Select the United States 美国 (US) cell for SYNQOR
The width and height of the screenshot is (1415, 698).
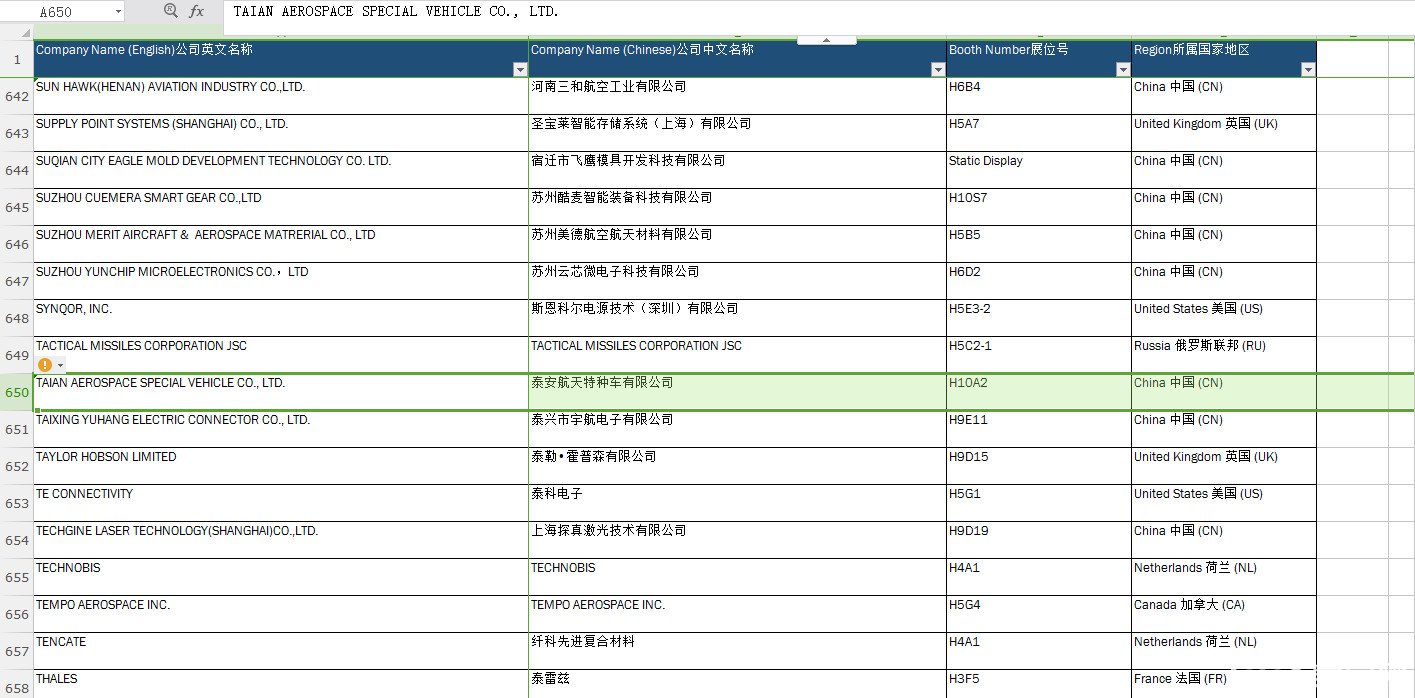point(1224,318)
